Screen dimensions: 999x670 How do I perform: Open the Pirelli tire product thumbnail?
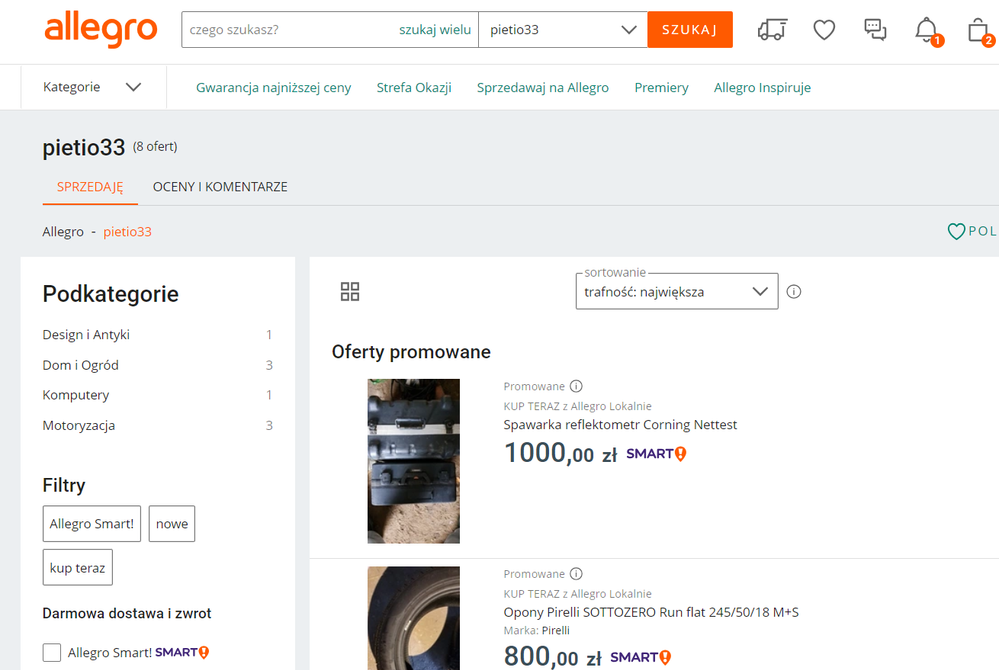pyautogui.click(x=413, y=618)
